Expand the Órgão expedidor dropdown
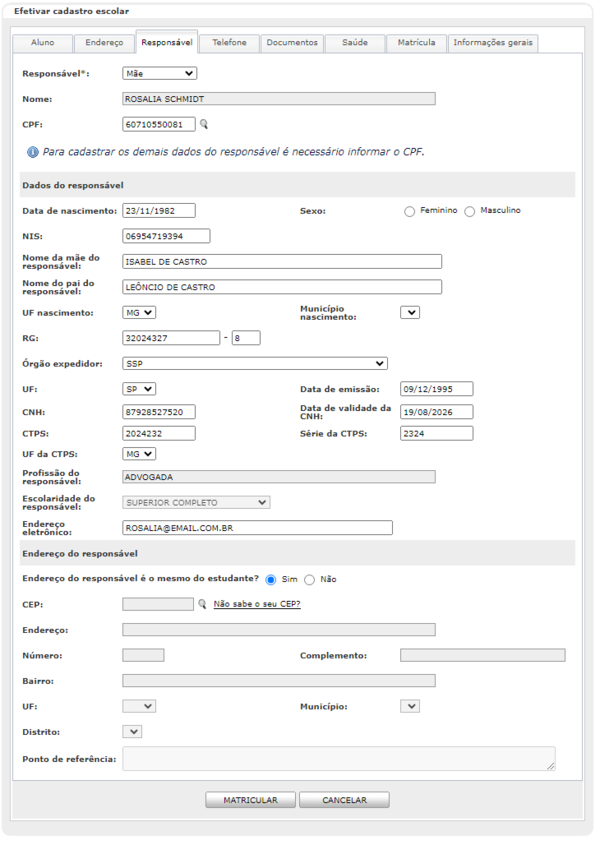 tap(255, 363)
